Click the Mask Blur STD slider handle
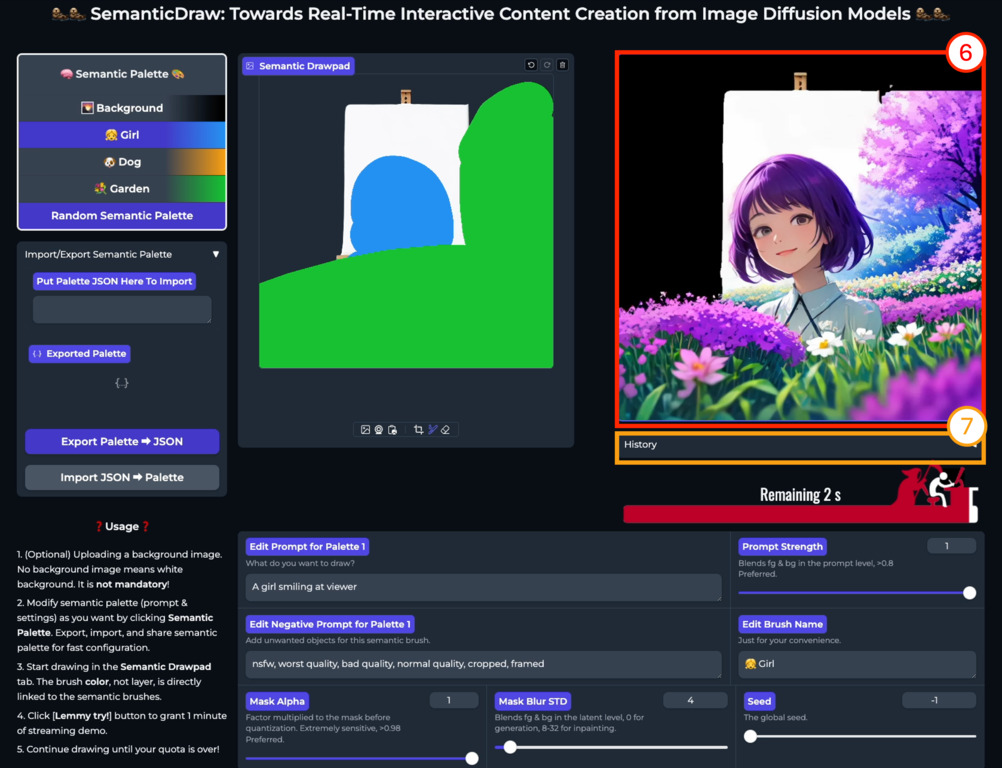The height and width of the screenshot is (768, 1002). click(510, 747)
